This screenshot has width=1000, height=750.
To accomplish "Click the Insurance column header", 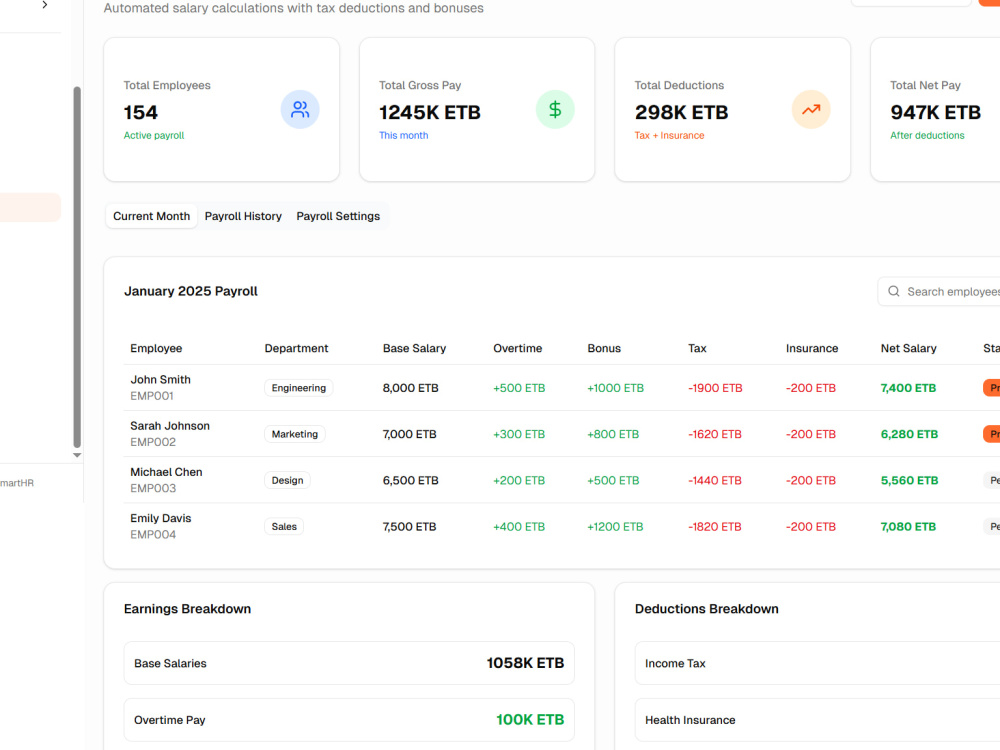I will click(812, 348).
